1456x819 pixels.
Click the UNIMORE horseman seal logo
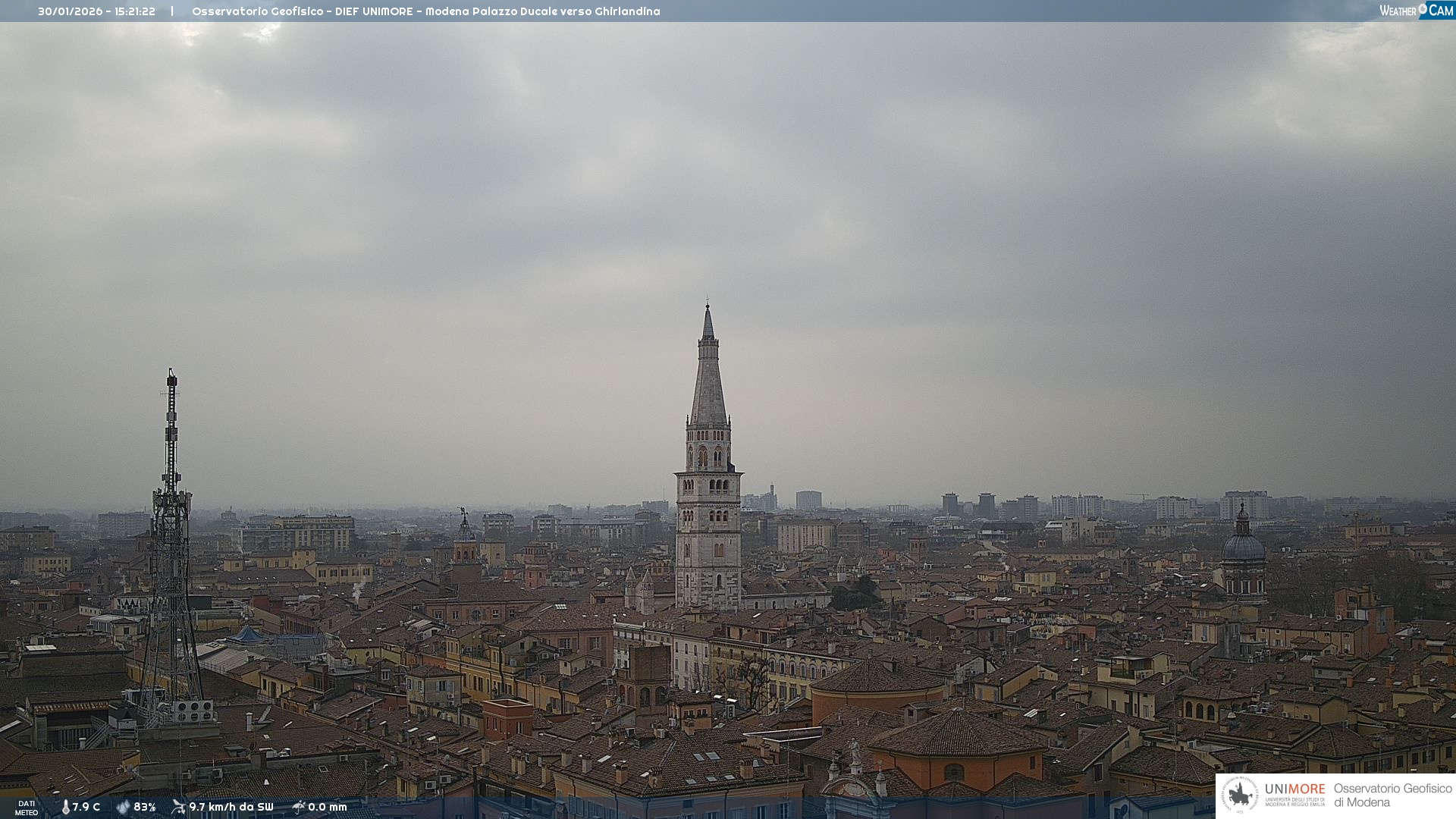tap(1240, 795)
